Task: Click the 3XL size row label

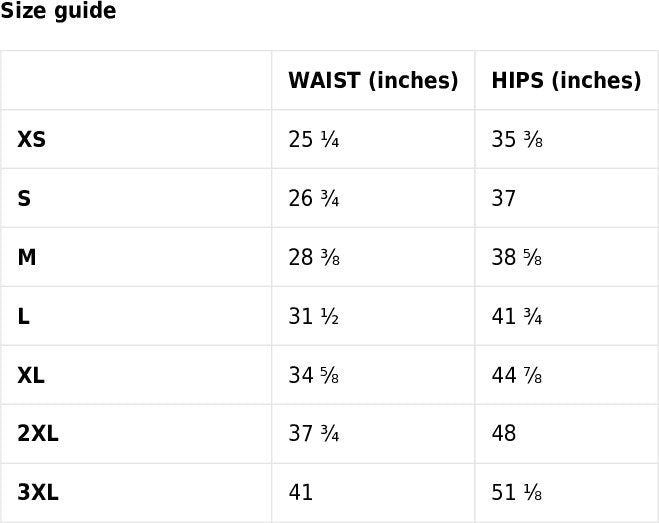Action: (x=38, y=493)
